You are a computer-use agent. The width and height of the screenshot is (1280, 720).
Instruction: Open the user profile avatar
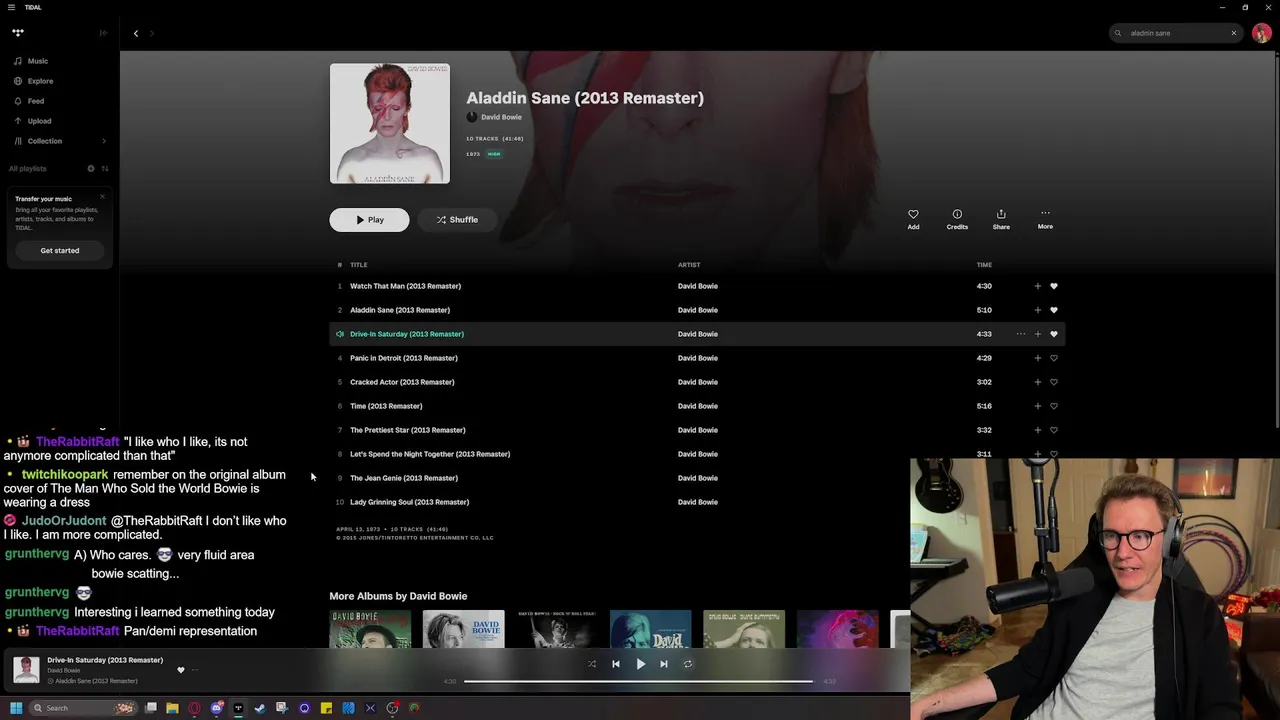click(x=1261, y=33)
